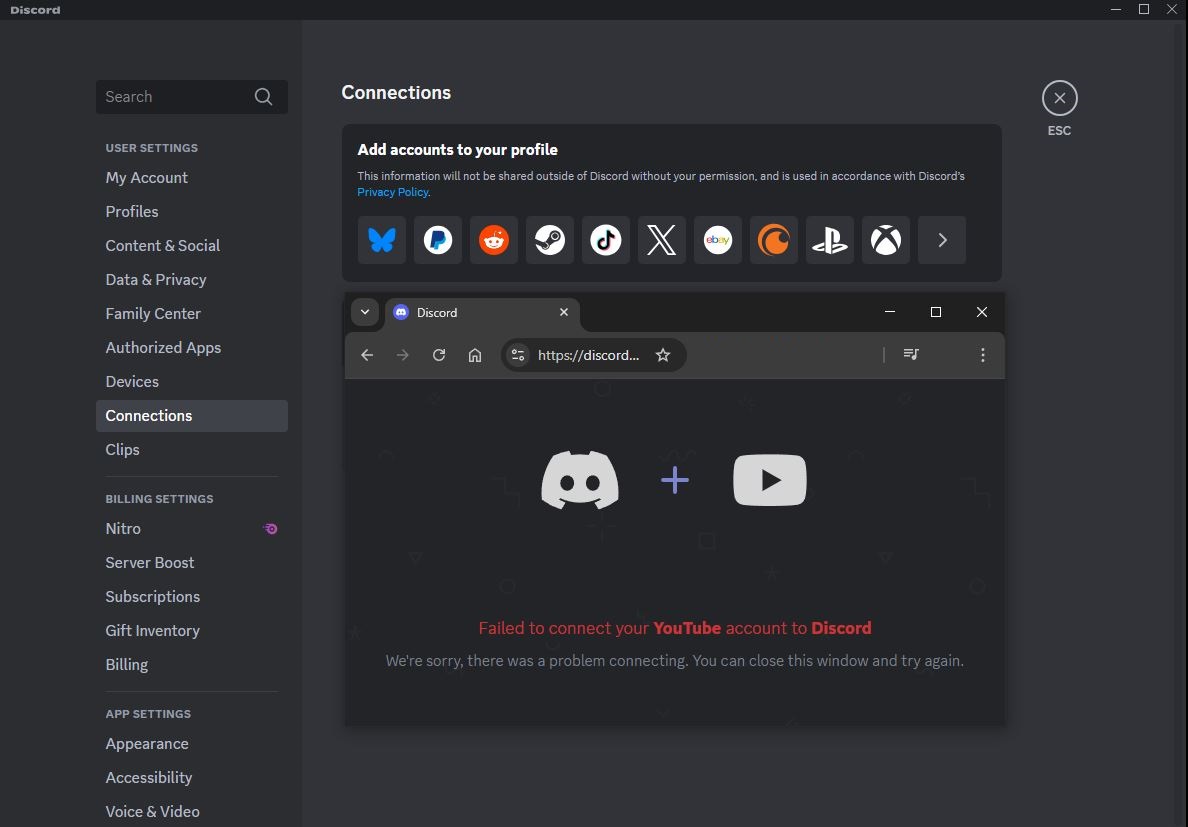The height and width of the screenshot is (827, 1188).
Task: Connect an X (Twitter) account
Action: pos(661,240)
